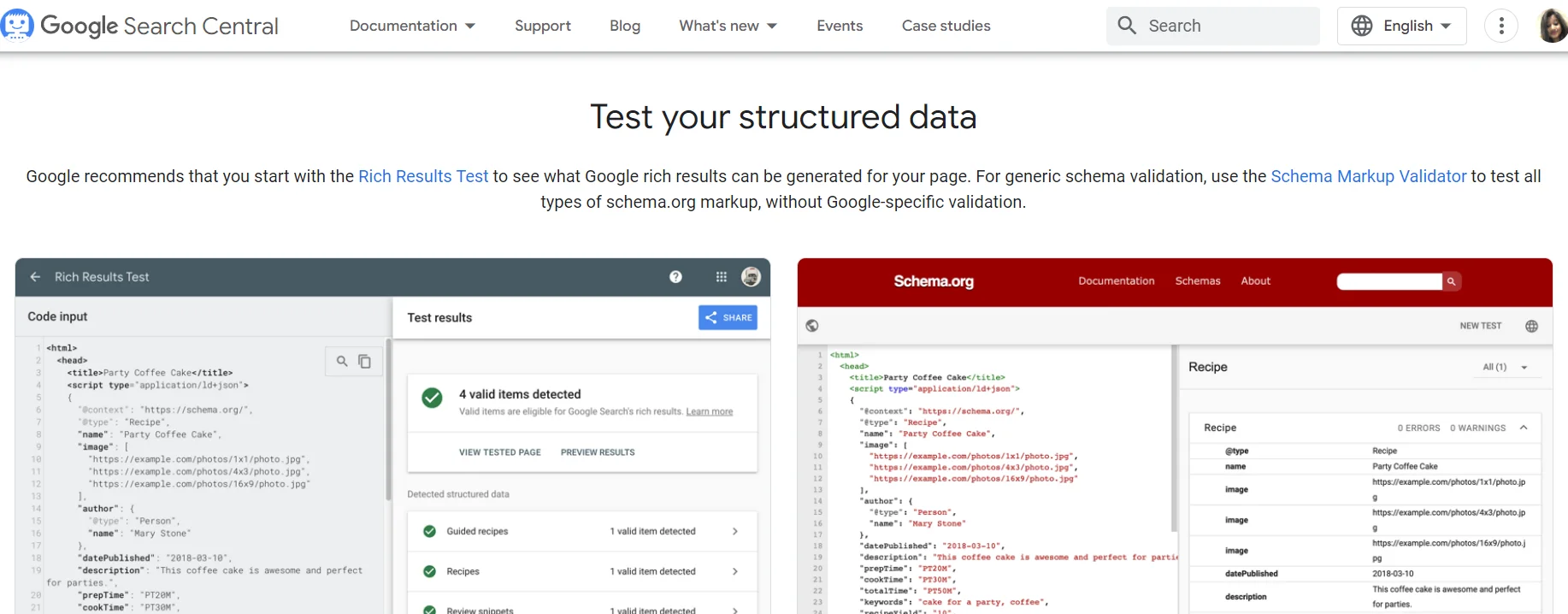
Task: Click NEW TEST in the validator
Action: pos(1481,326)
